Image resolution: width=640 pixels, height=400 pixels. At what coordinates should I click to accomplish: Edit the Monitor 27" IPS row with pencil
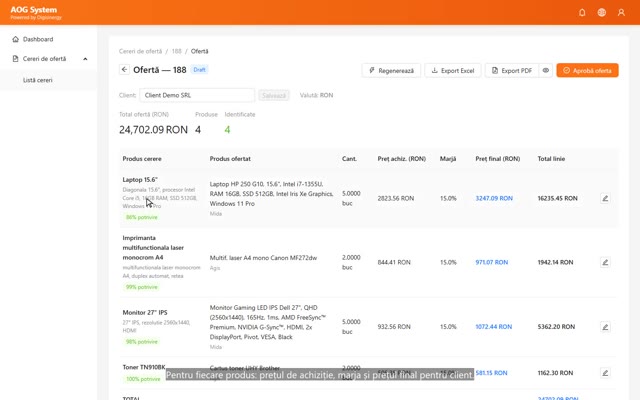605,327
